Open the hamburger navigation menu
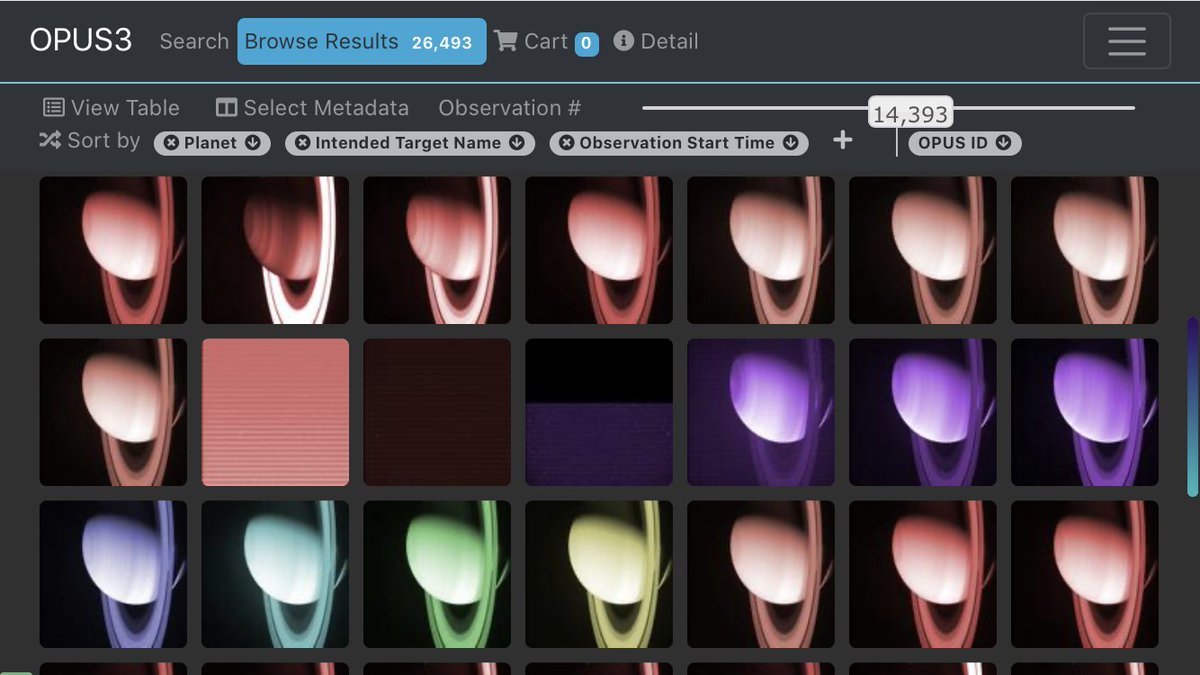 click(x=1127, y=41)
